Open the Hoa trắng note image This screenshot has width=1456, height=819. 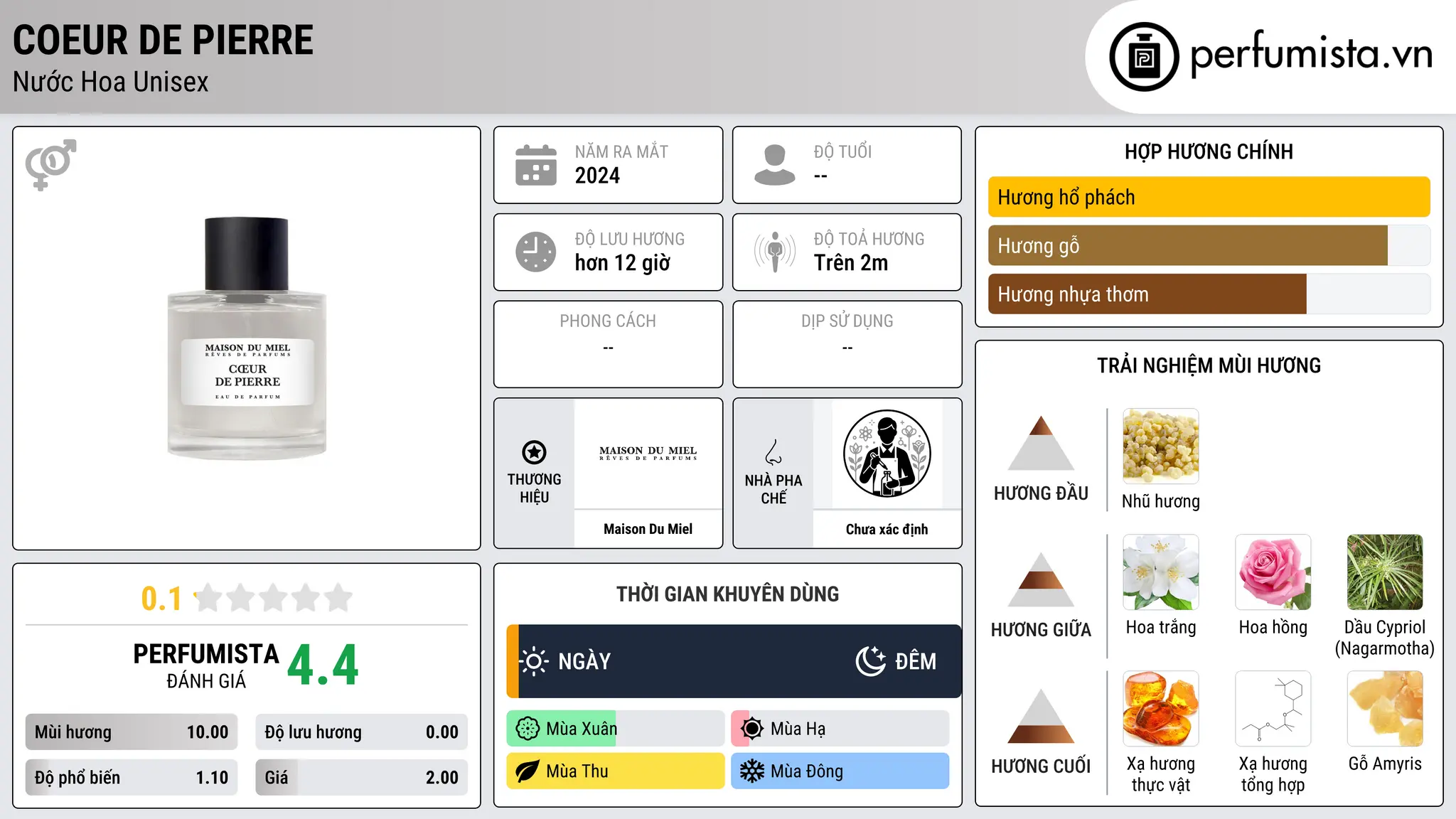1160,572
